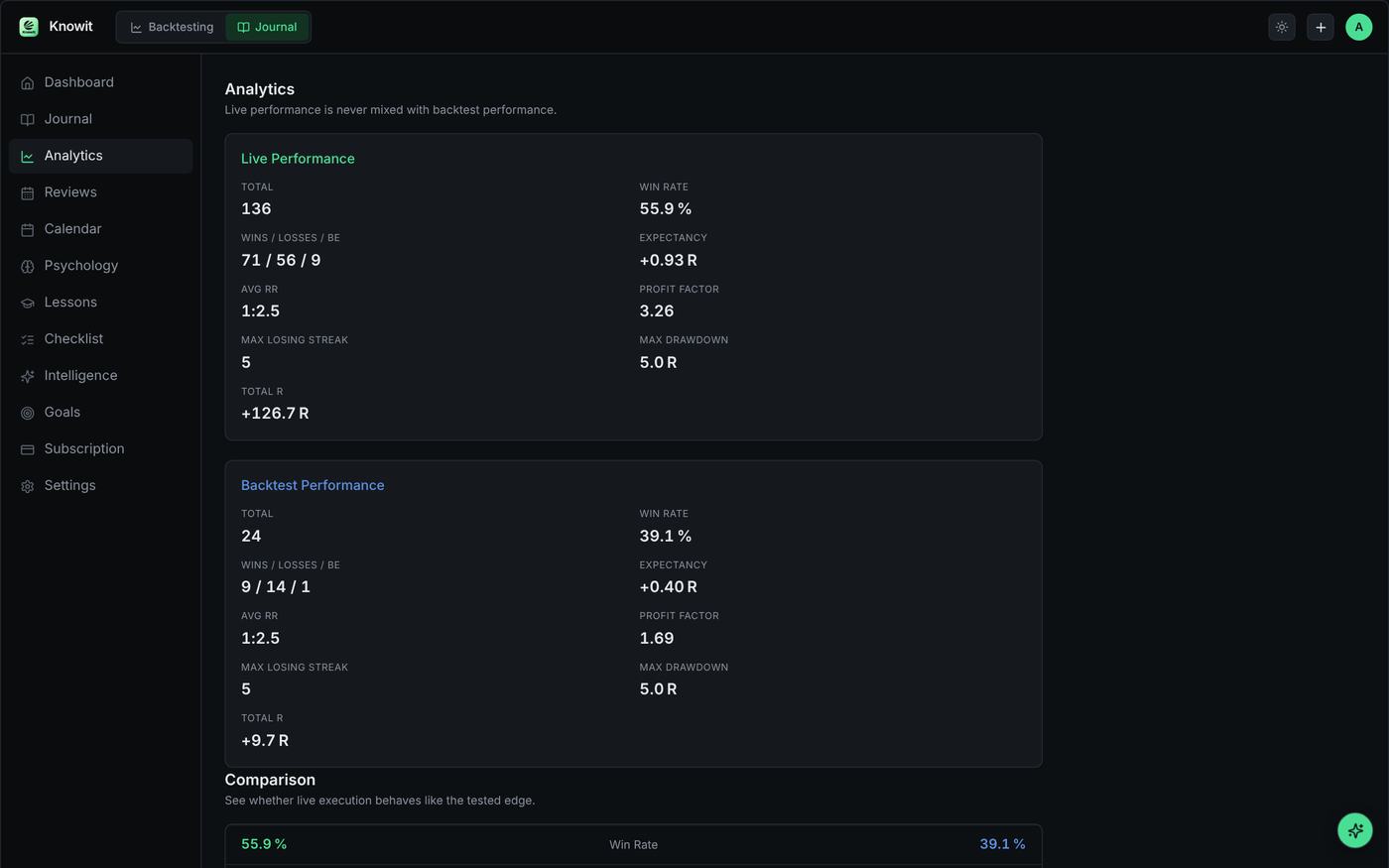Click the backtest profit factor 1.69
1389x868 pixels.
point(657,639)
